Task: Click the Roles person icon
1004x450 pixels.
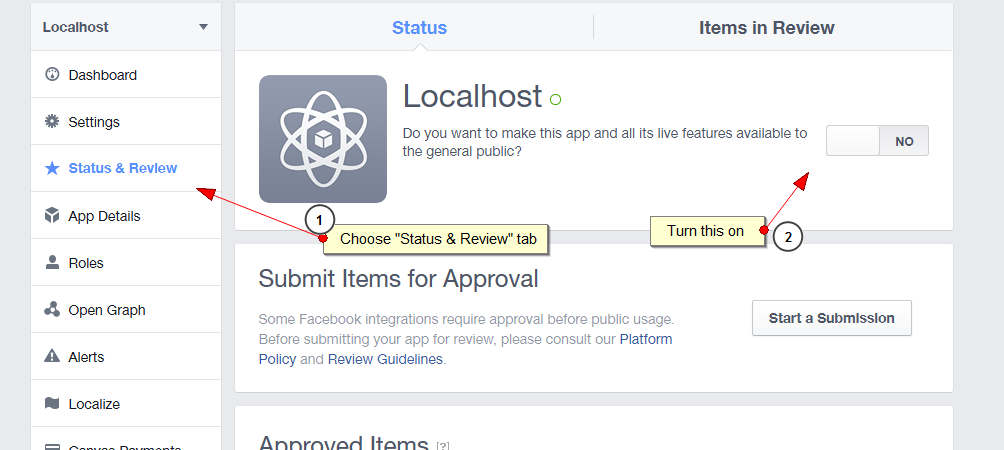Action: [52, 262]
